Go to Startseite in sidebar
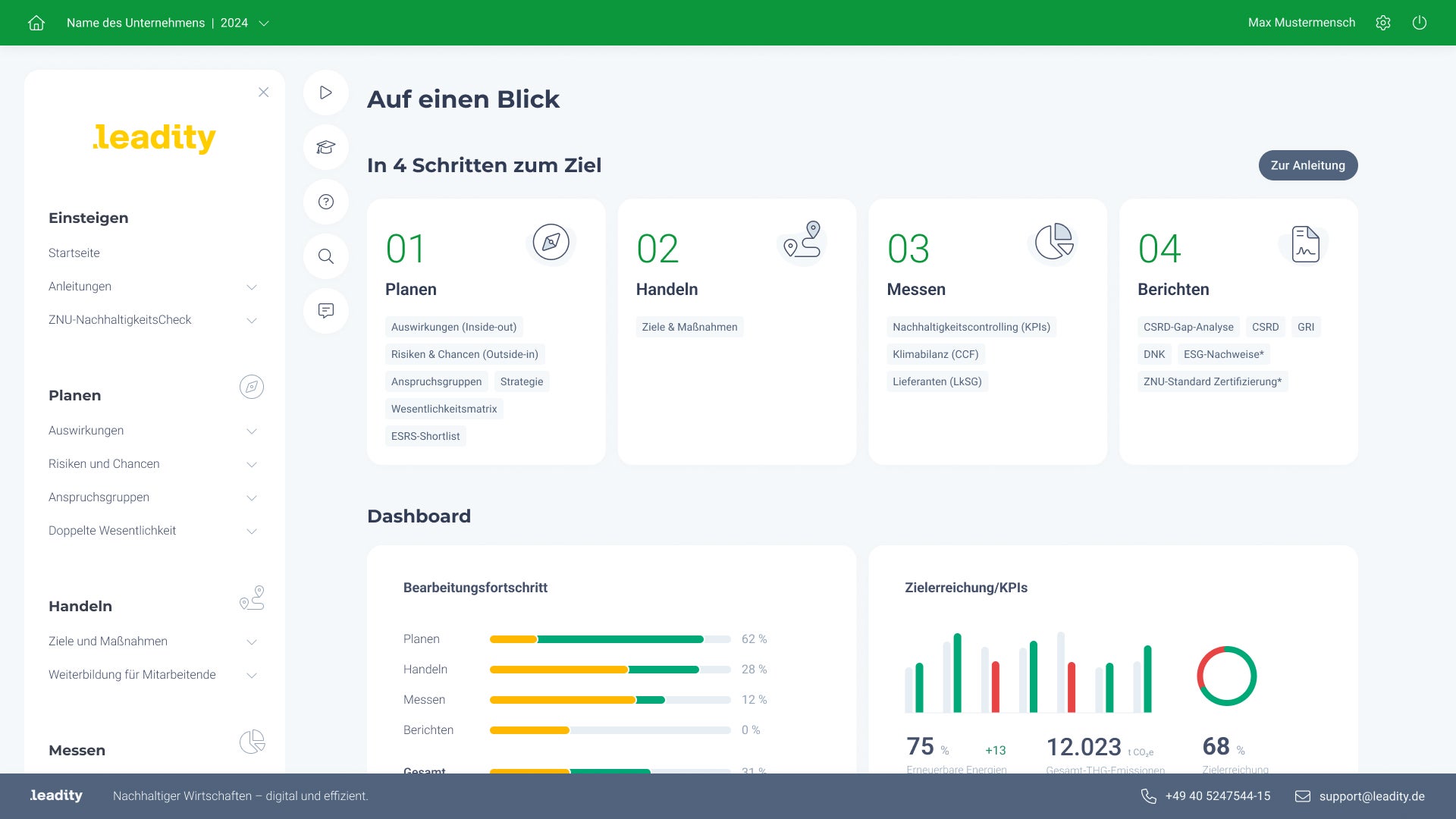The image size is (1456, 819). tap(74, 253)
